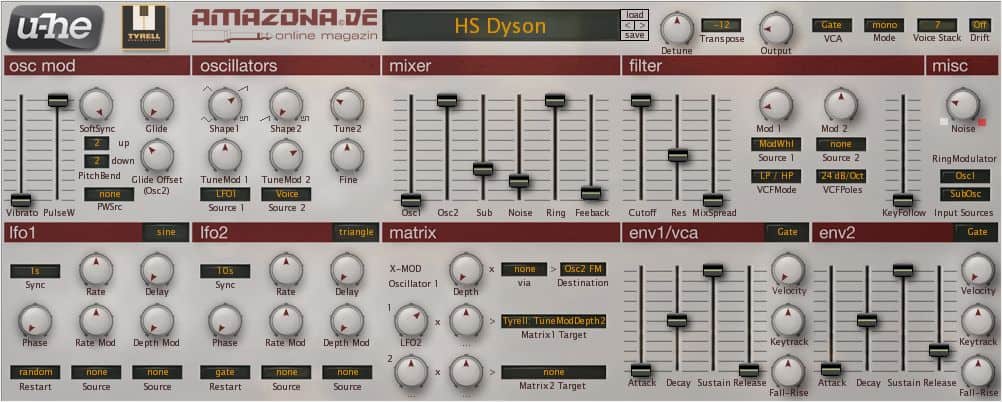Viewport: 1002px width, 402px height.
Task: Click the PulseW slider handle
Action: coord(58,100)
